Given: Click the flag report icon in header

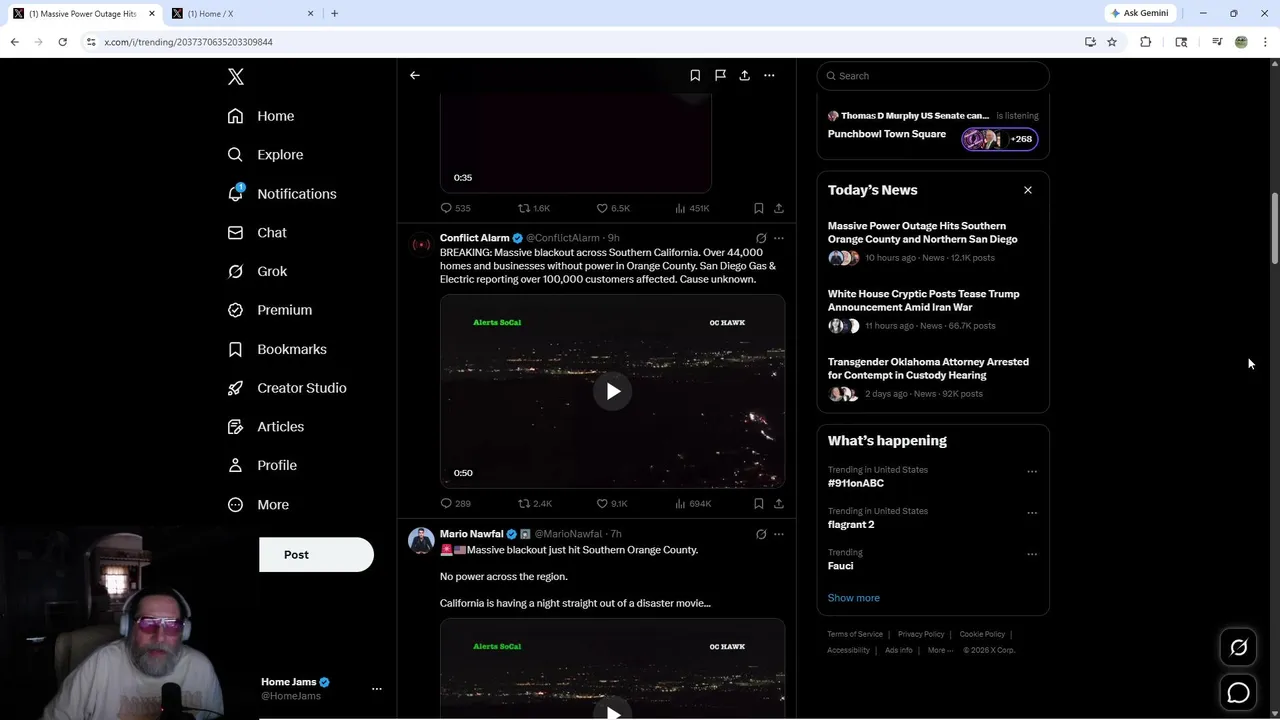Looking at the screenshot, I should 720,75.
